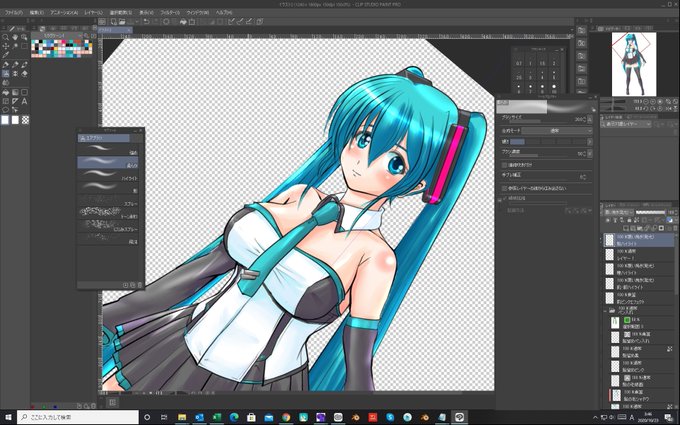The width and height of the screenshot is (680, 425).
Task: Open Chrome from the taskbar
Action: pyautogui.click(x=286, y=417)
